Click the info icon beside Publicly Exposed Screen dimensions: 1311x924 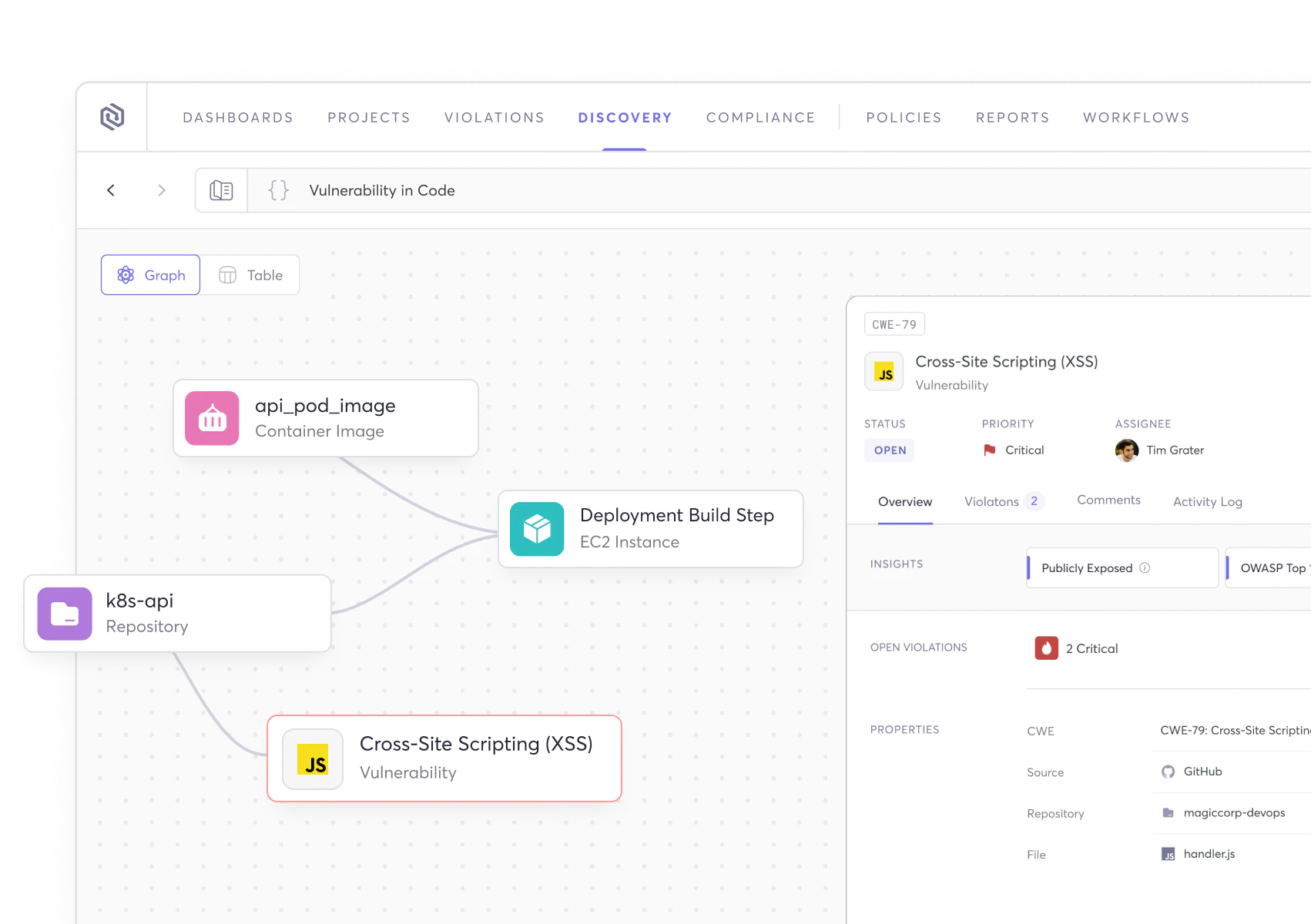[1145, 568]
